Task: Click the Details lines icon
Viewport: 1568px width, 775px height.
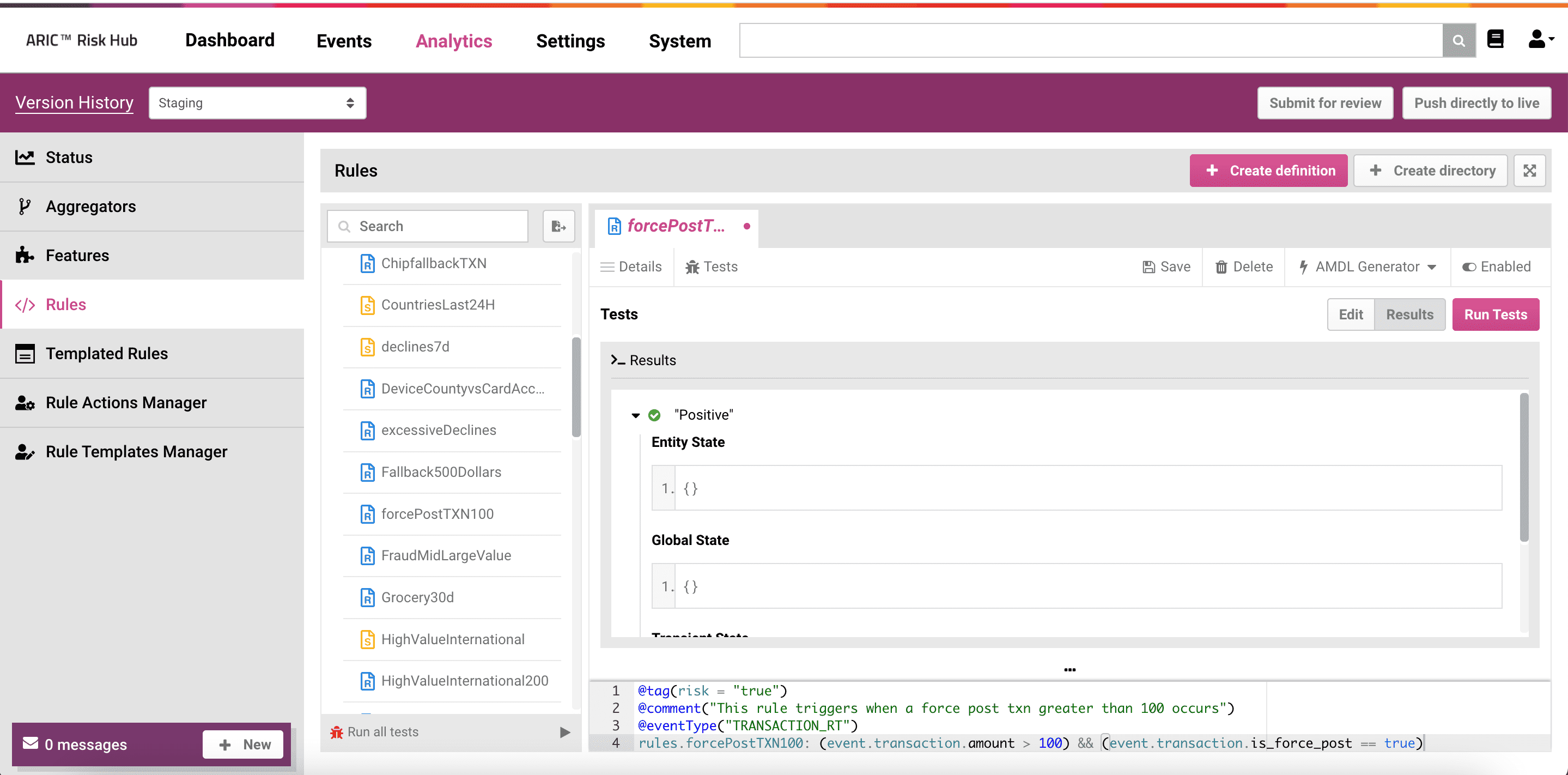Action: [607, 267]
